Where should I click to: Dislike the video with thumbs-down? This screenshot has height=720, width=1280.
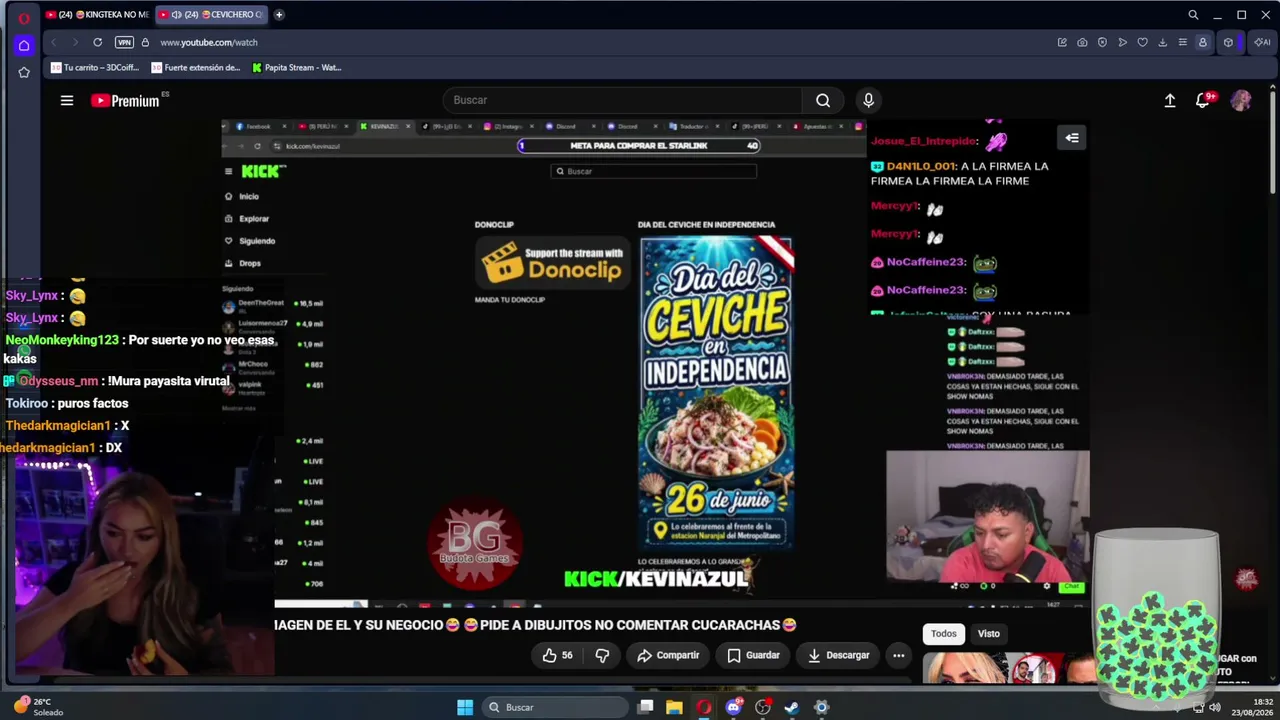coord(602,655)
